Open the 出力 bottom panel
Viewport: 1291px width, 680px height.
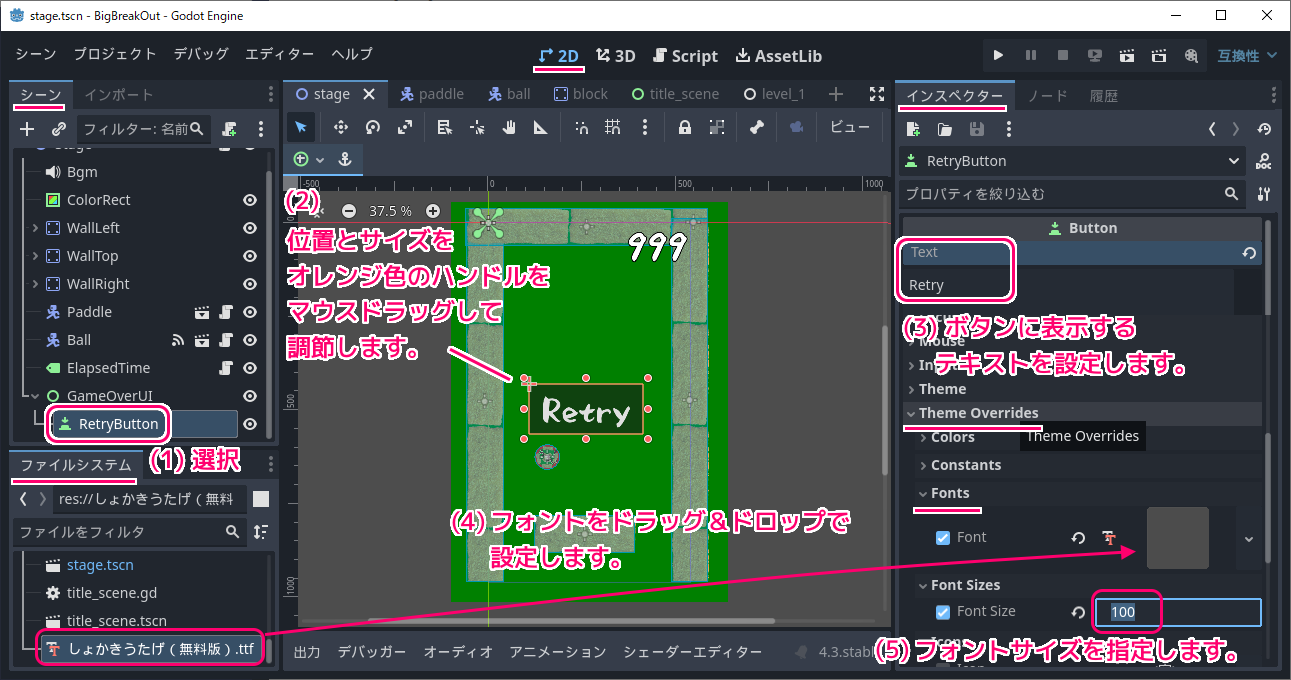pyautogui.click(x=306, y=652)
